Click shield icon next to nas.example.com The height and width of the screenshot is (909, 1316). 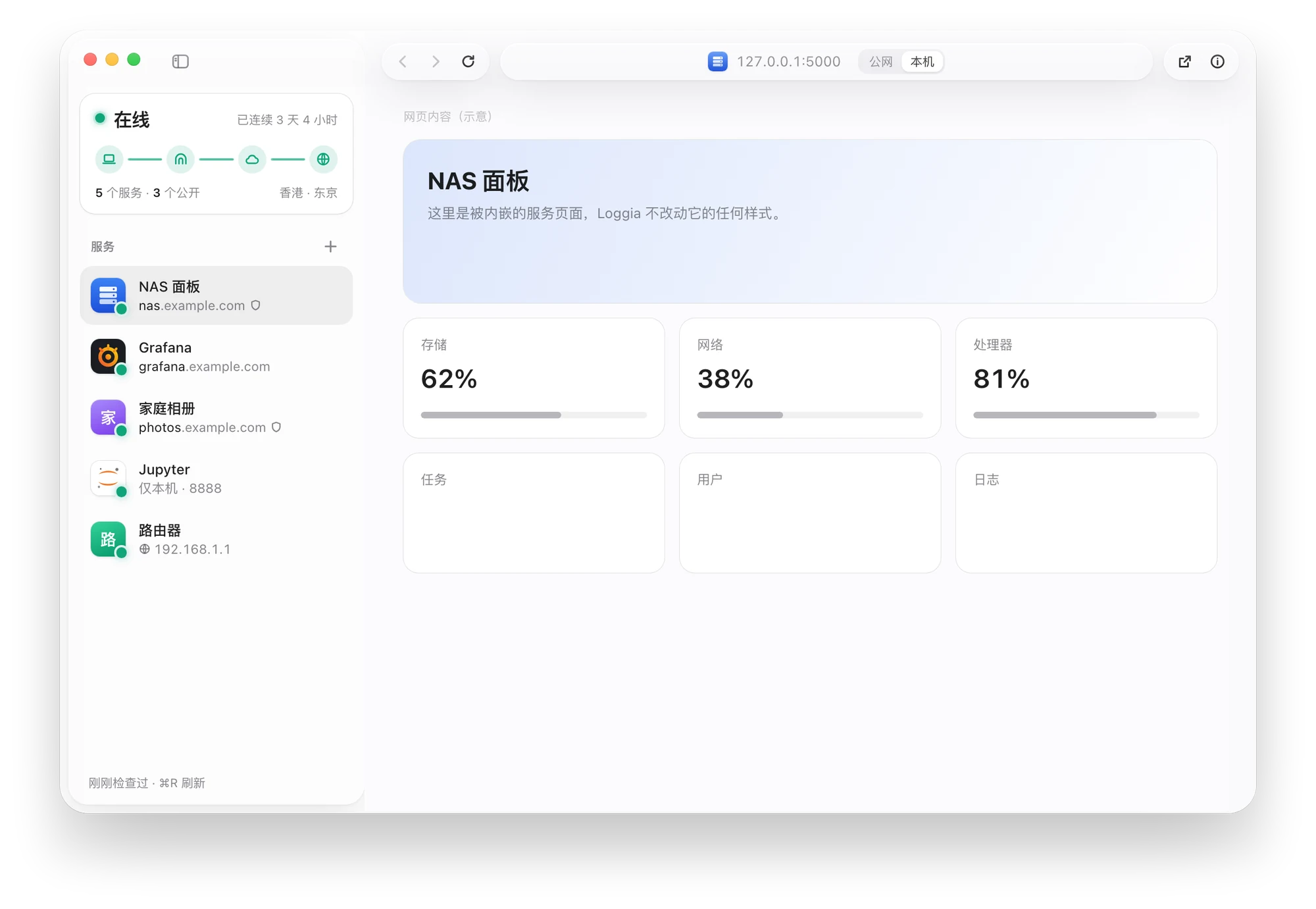point(256,305)
